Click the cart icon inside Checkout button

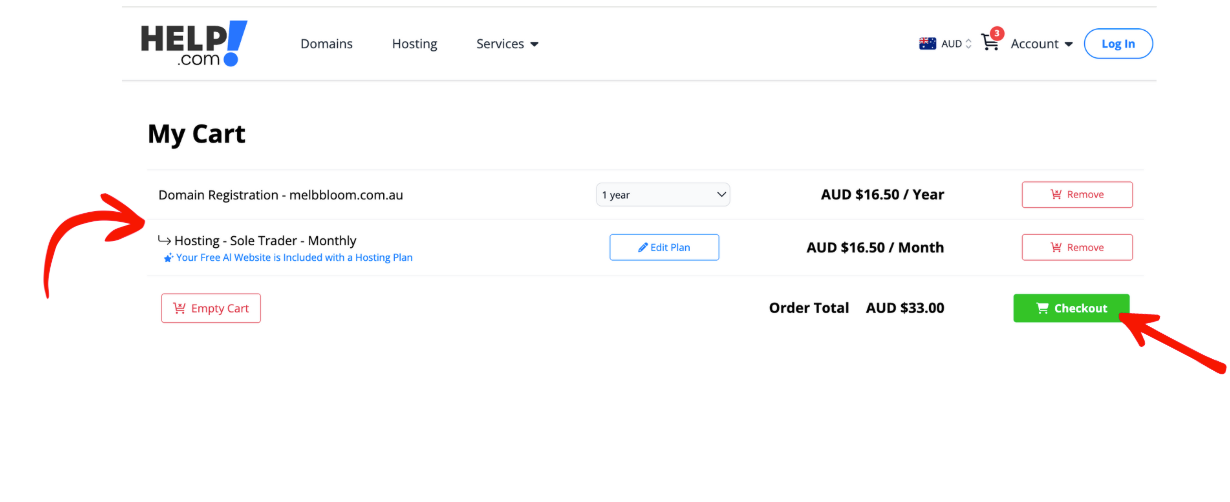(x=1042, y=309)
